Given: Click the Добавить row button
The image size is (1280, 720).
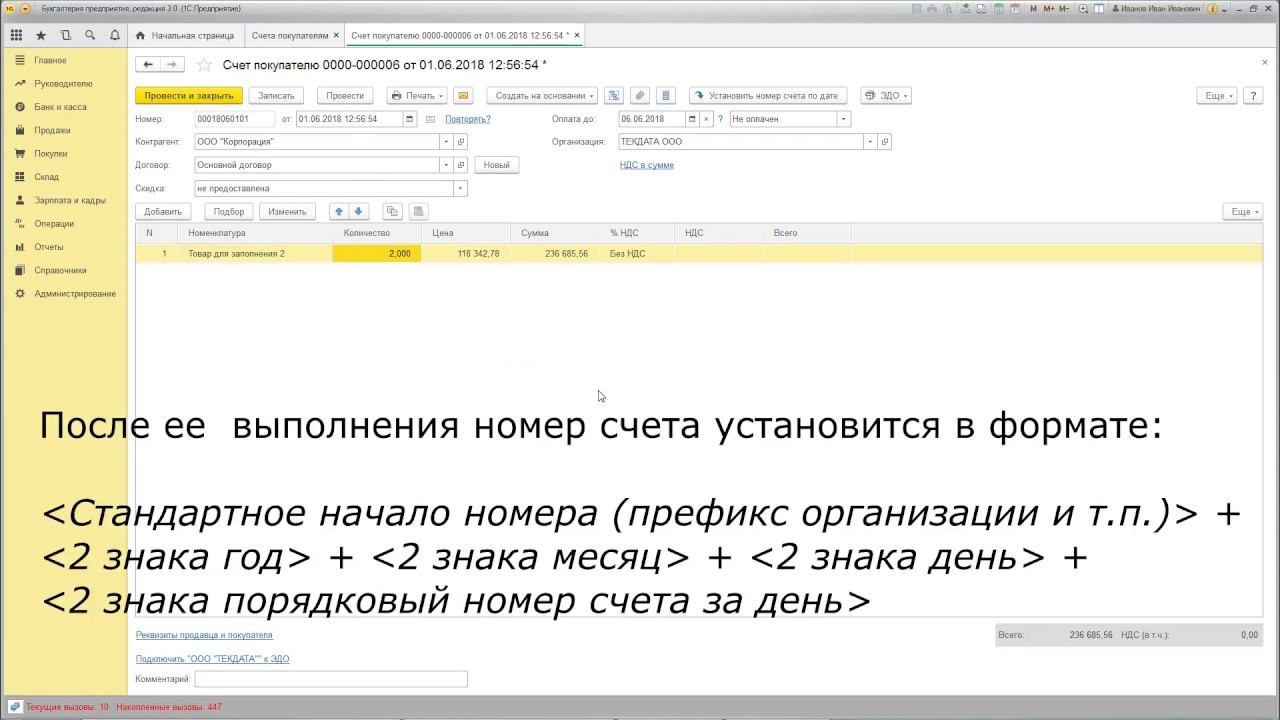Looking at the screenshot, I should pos(163,212).
